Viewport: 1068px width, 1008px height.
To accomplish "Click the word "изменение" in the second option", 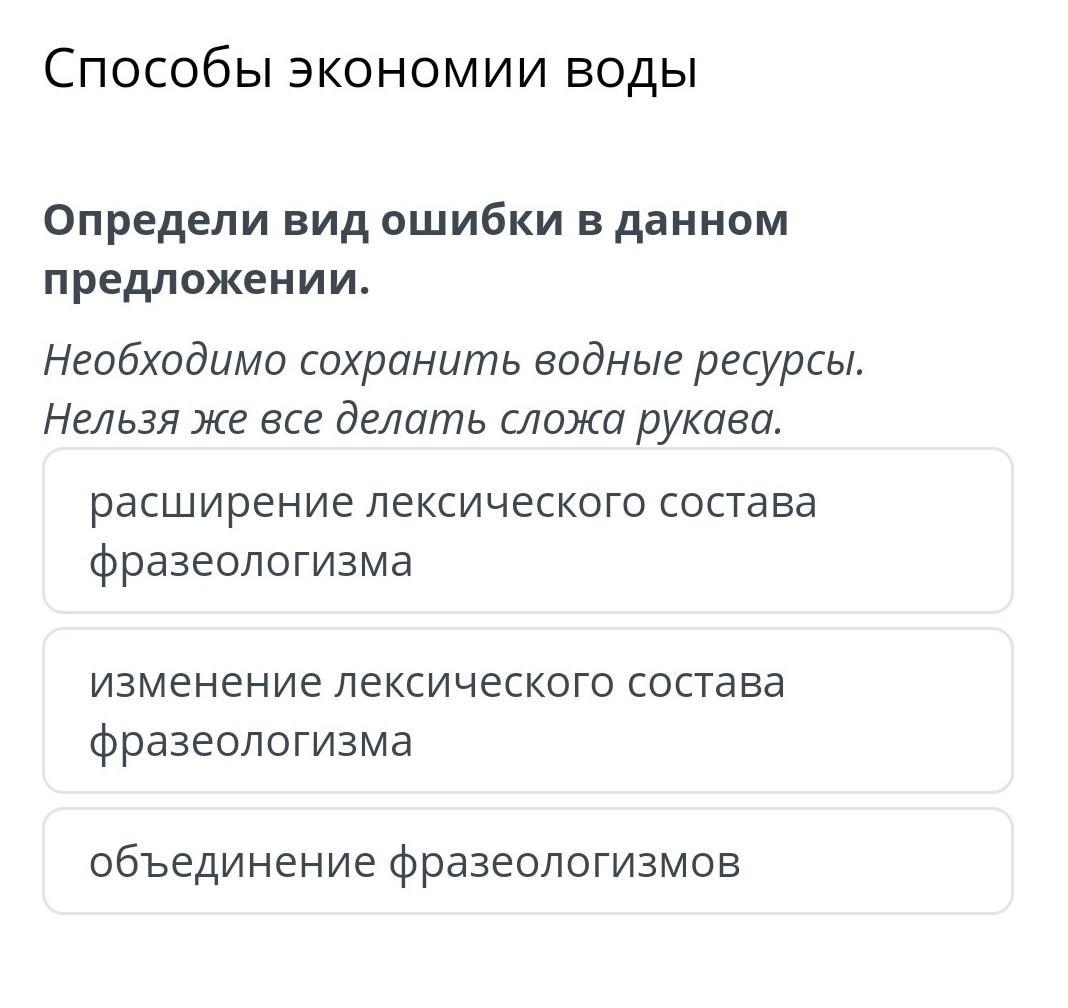I will point(203,682).
